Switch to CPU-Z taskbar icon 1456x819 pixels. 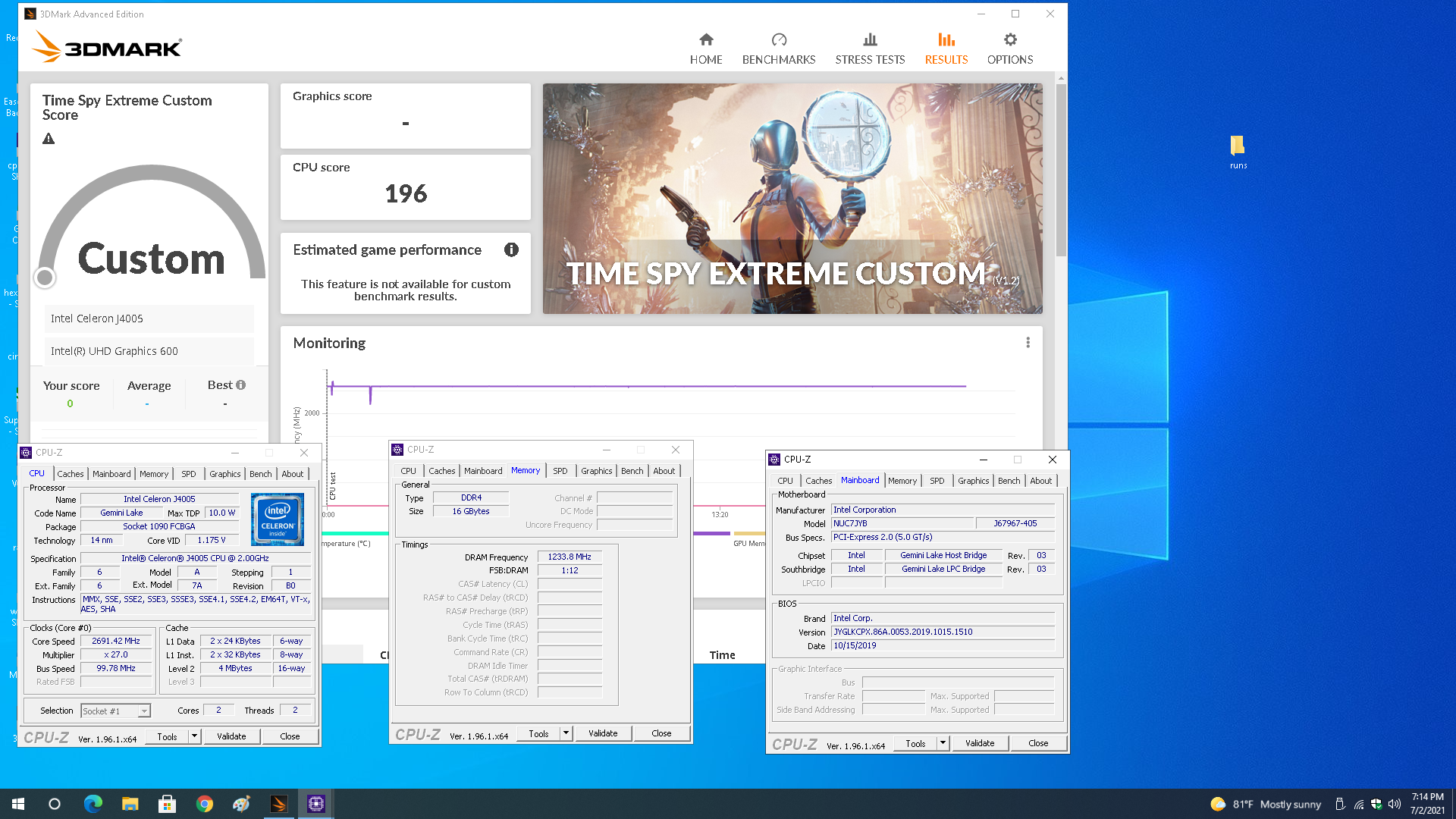pos(316,804)
